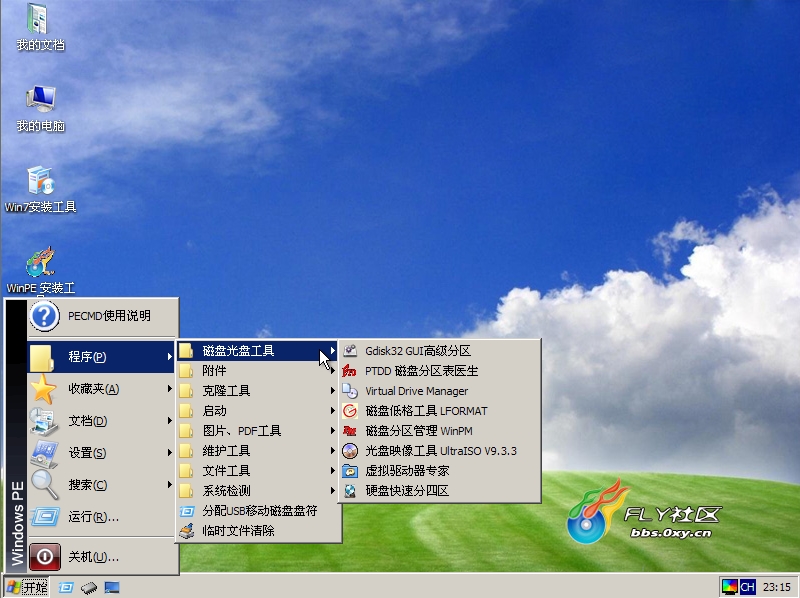Click the 设置(S) settings icon
This screenshot has height=598, width=800.
coord(44,454)
